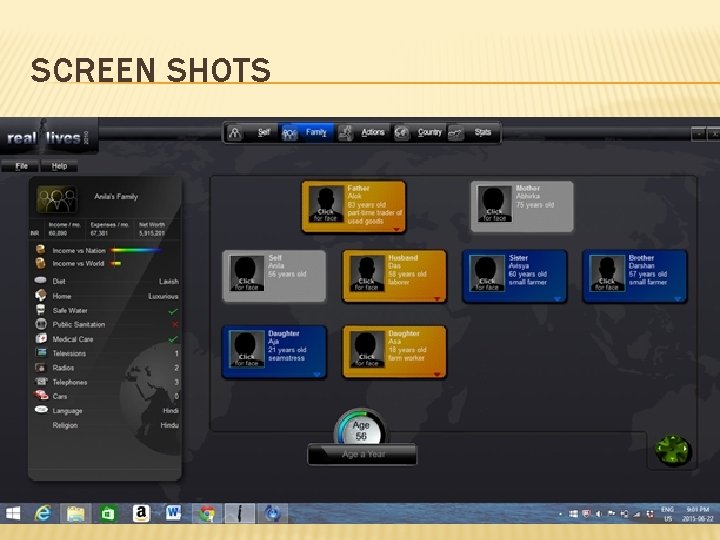Show Father Alok's face thumbnail
This screenshot has height=540, width=720.
pos(326,204)
